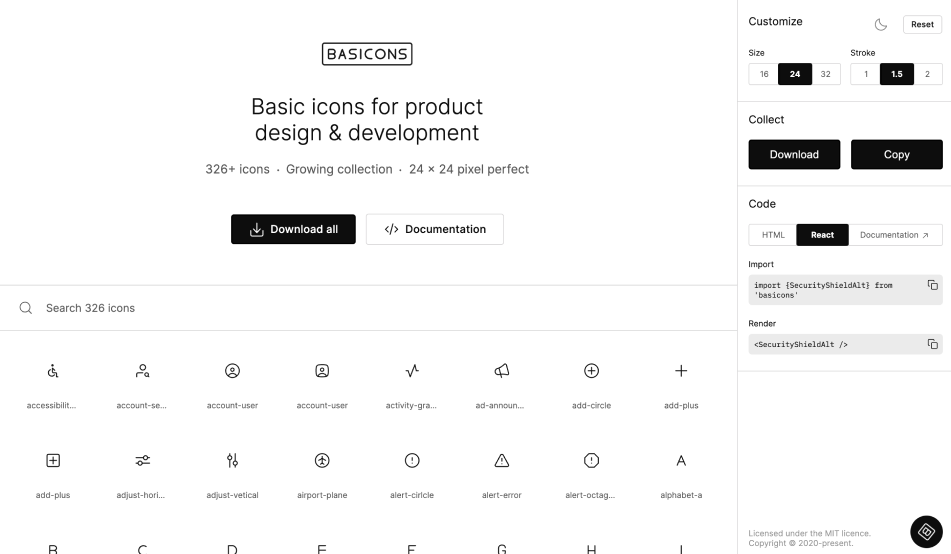Select the accessibility wheelchair icon
The image size is (951, 554).
(x=53, y=371)
